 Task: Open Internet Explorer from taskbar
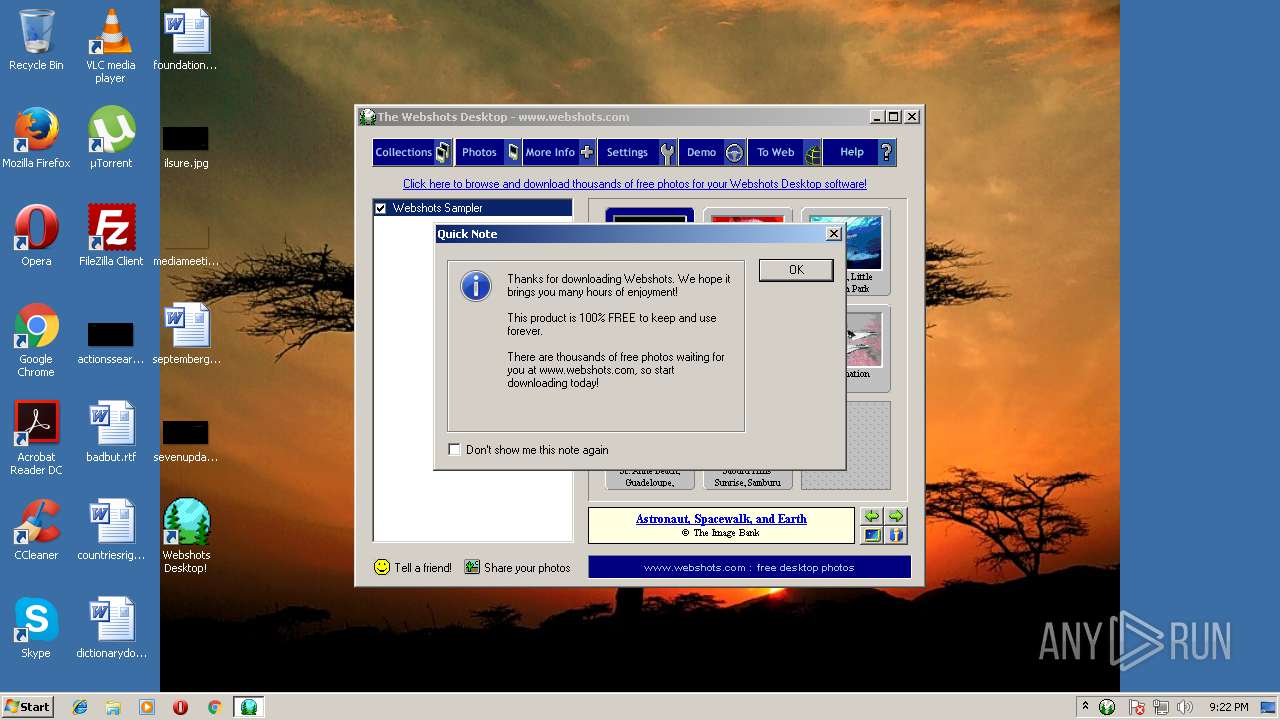click(x=80, y=707)
